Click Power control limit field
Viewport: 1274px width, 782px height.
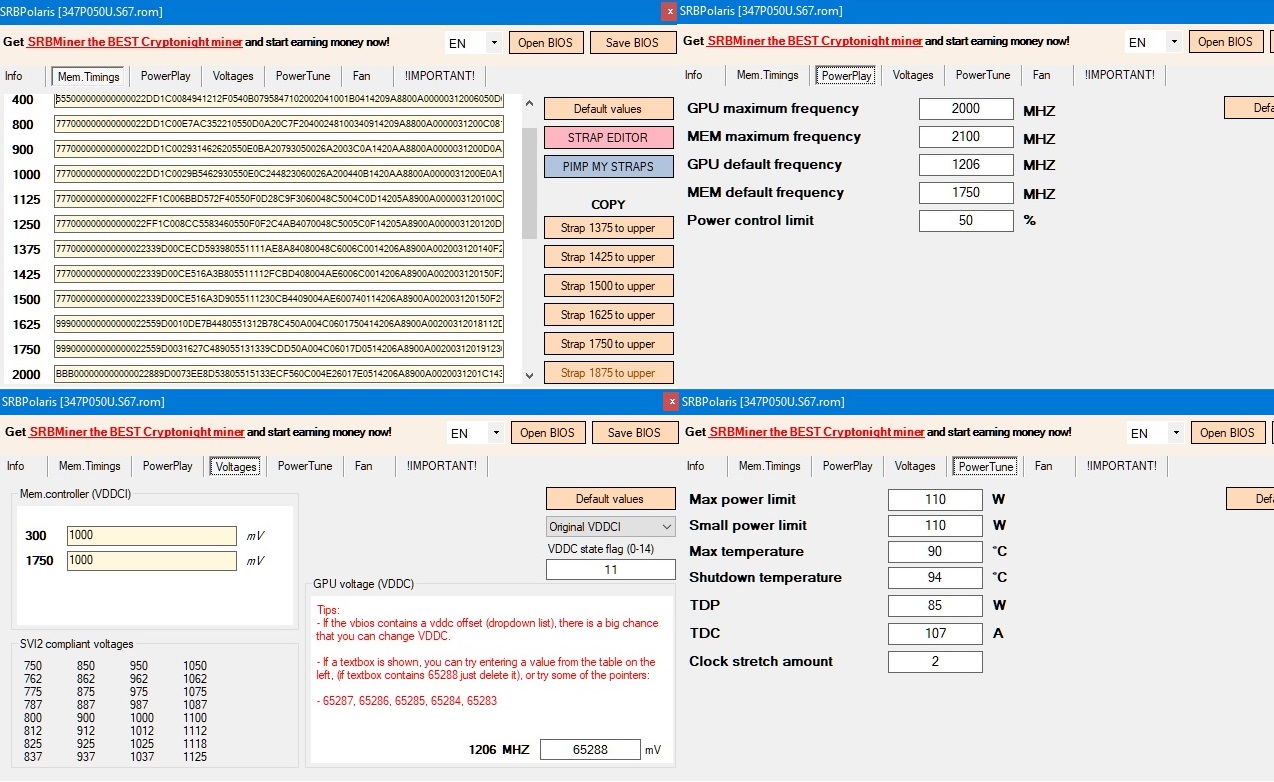(x=966, y=221)
